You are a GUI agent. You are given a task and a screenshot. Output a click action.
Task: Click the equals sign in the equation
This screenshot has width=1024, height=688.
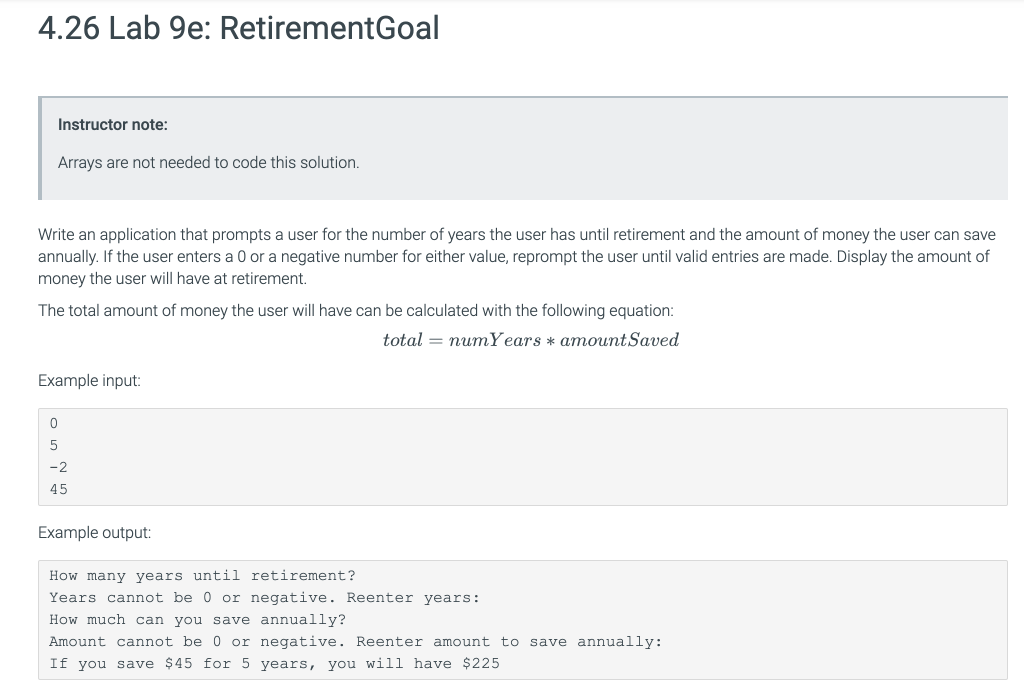click(x=437, y=340)
